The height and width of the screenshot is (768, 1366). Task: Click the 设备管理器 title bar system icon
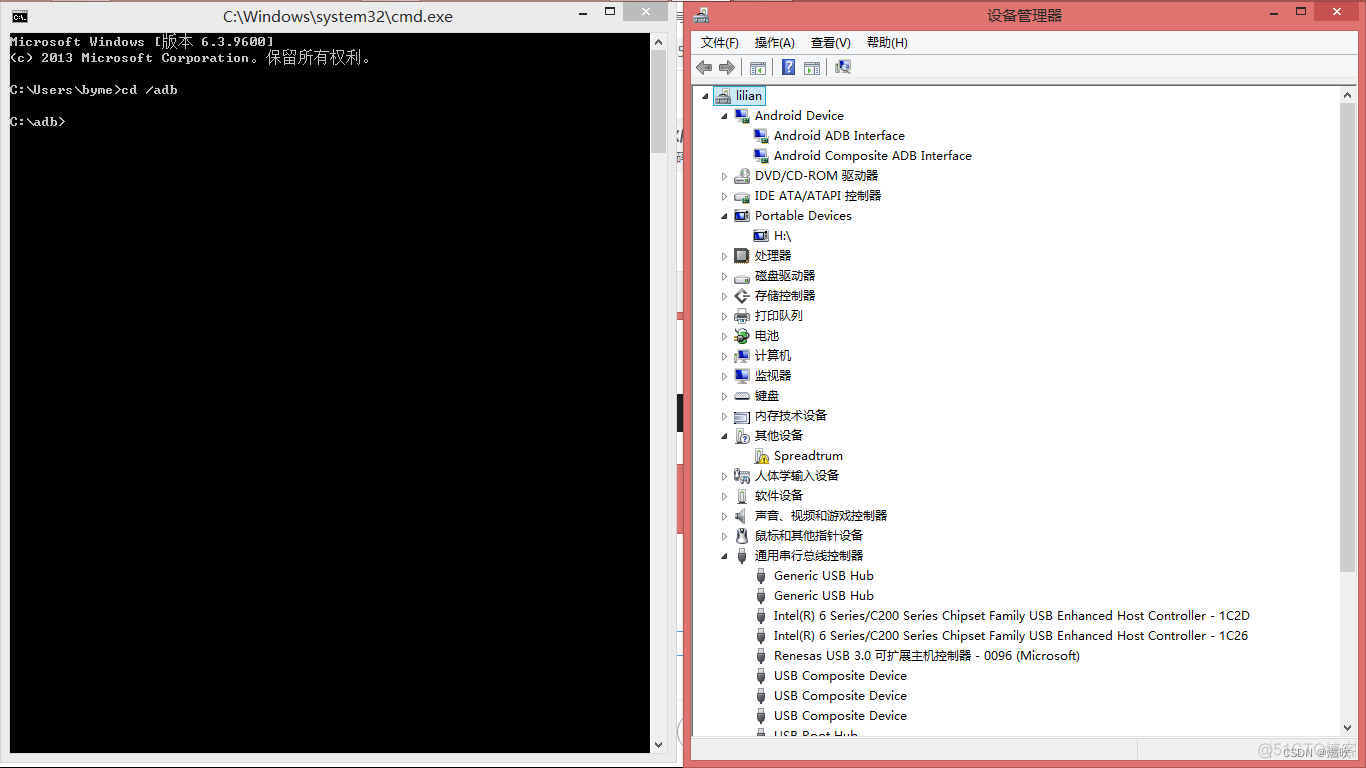coord(702,15)
